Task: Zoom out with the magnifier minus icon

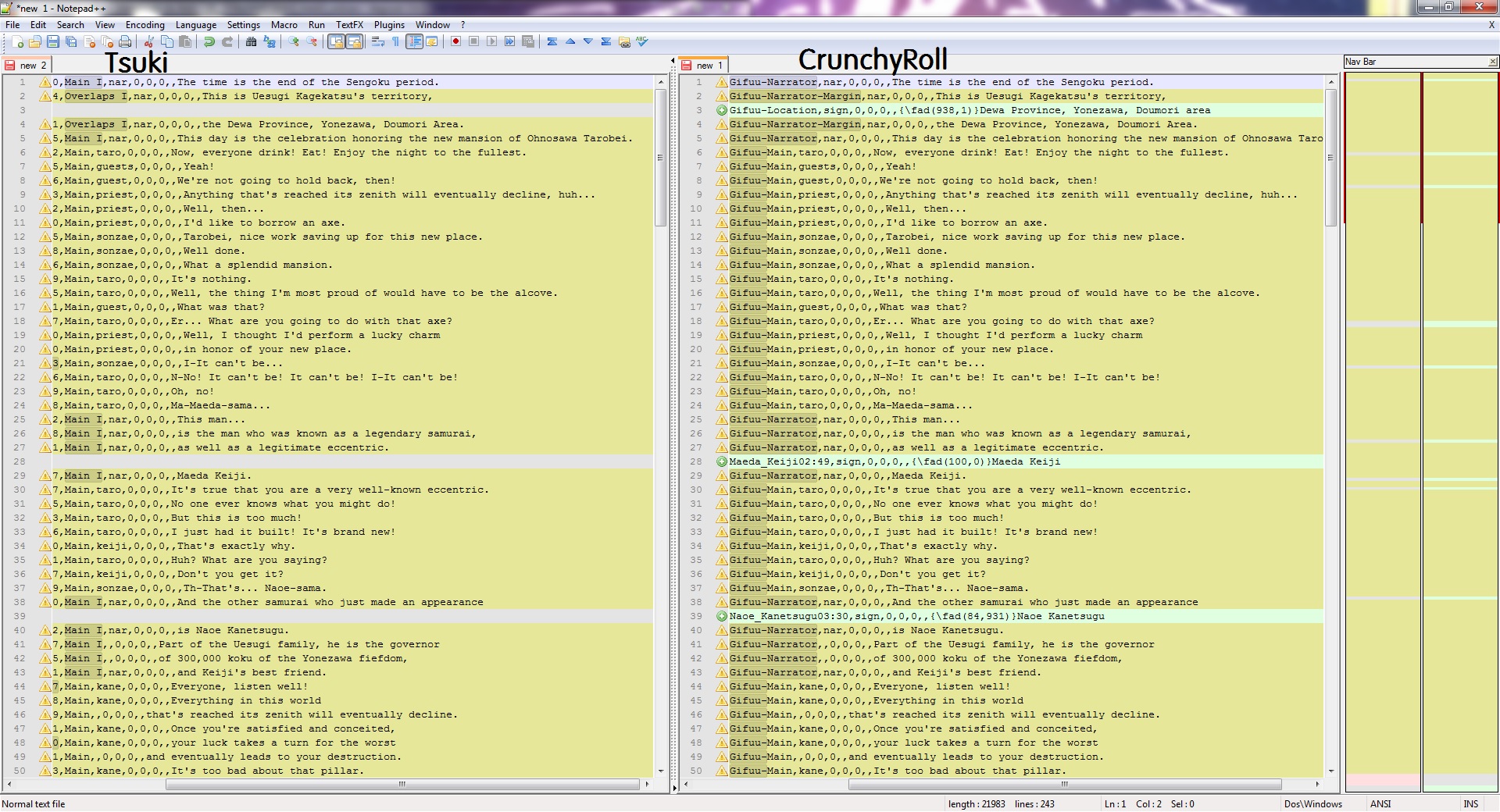Action: coord(311,42)
